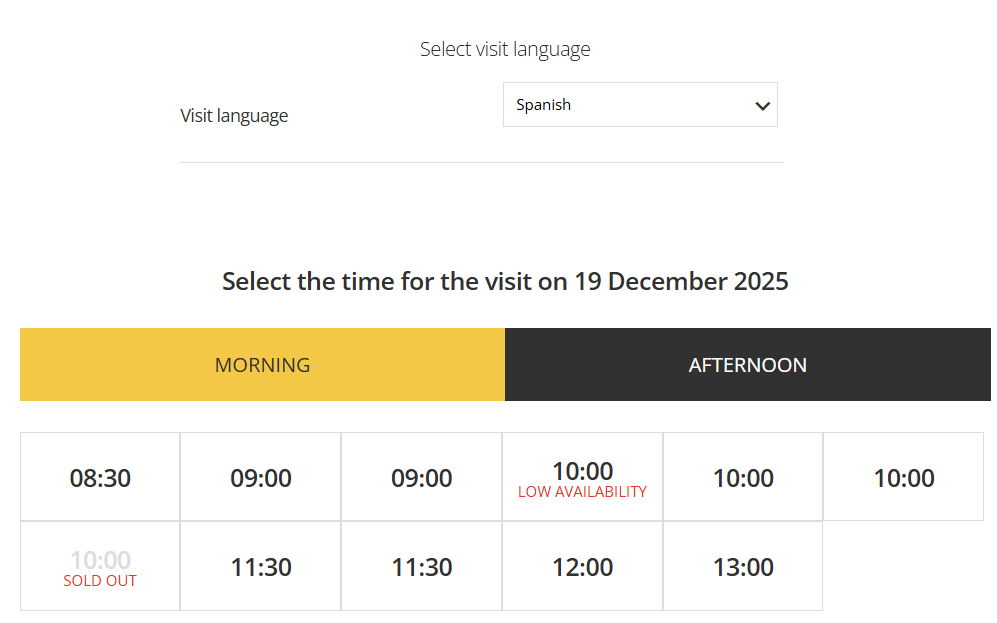The image size is (997, 623).
Task: Choose the second 09:00 time slot
Action: point(422,478)
